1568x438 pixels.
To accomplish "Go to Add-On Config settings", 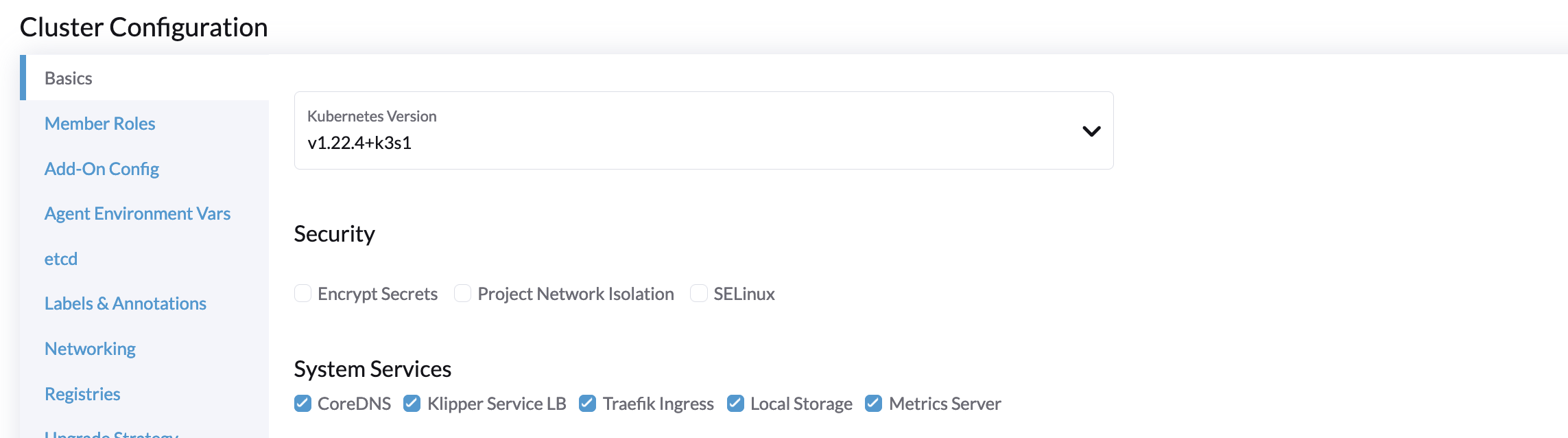I will pos(102,168).
